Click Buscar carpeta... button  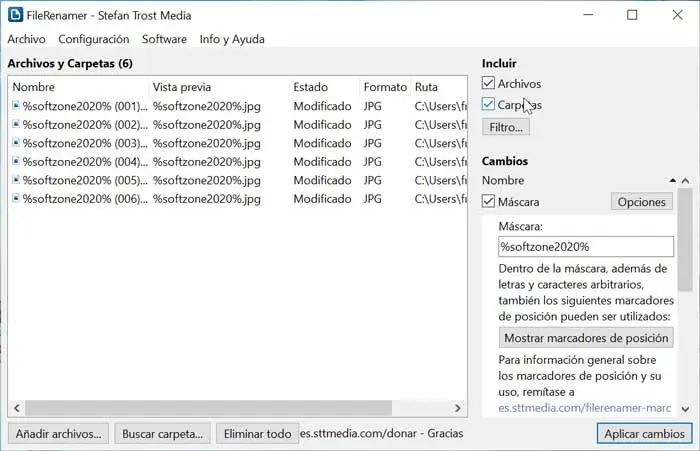[x=162, y=434]
